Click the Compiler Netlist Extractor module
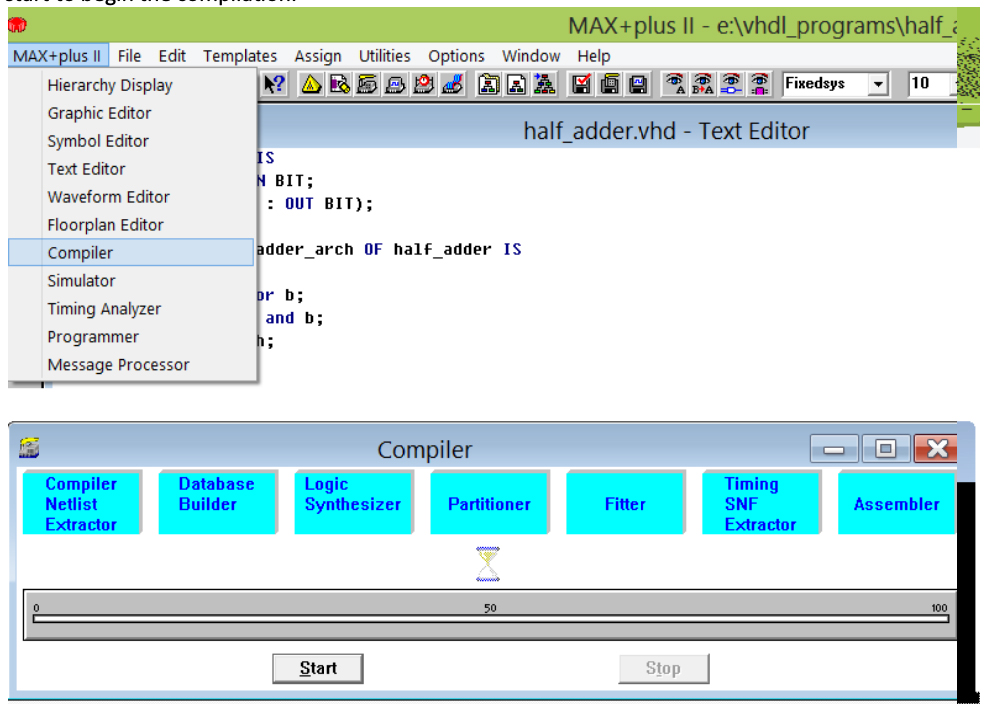This screenshot has height=706, width=985. coord(82,503)
